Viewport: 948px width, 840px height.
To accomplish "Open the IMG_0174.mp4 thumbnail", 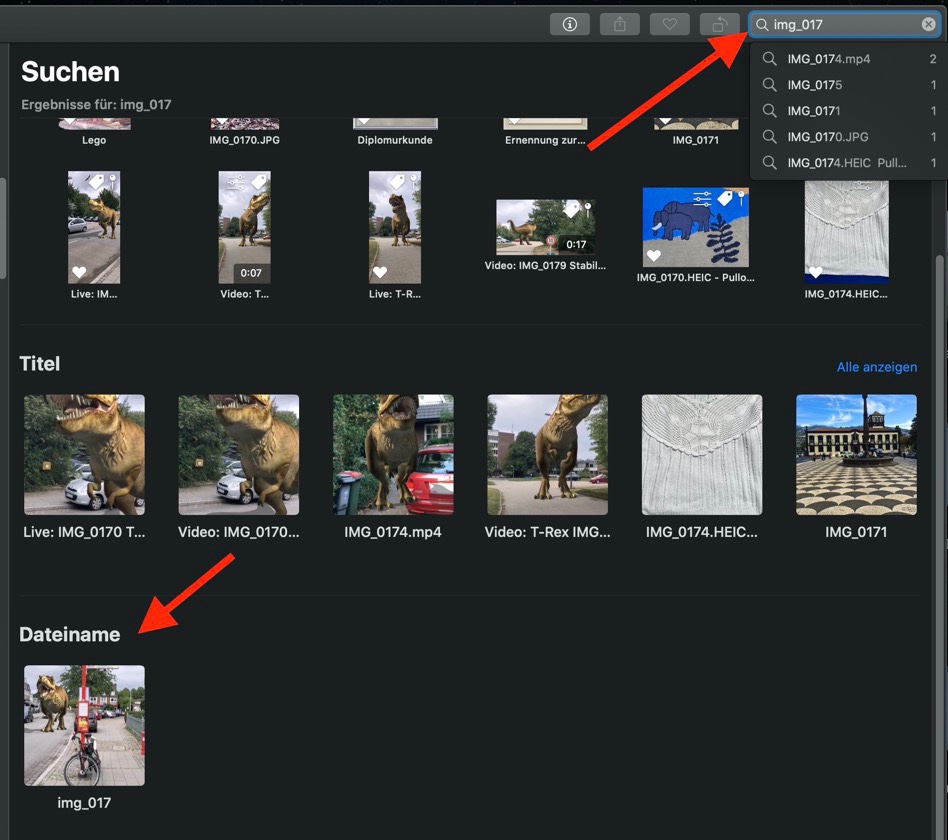I will pyautogui.click(x=393, y=455).
